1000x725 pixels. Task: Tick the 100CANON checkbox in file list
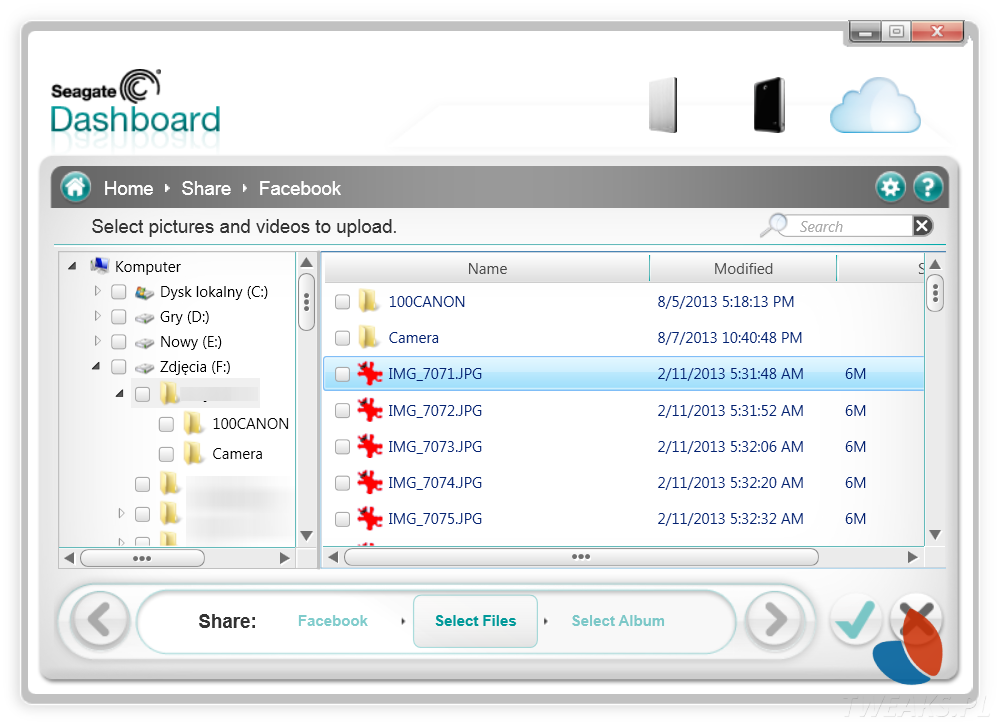pos(342,302)
